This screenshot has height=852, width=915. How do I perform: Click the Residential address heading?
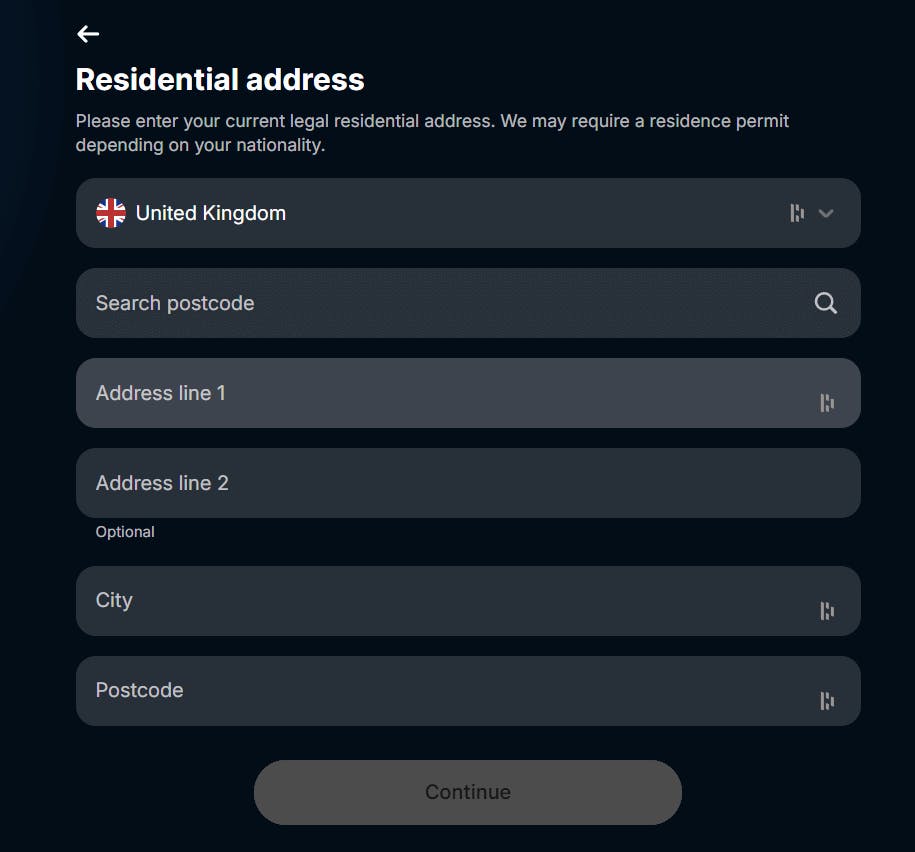click(x=220, y=80)
